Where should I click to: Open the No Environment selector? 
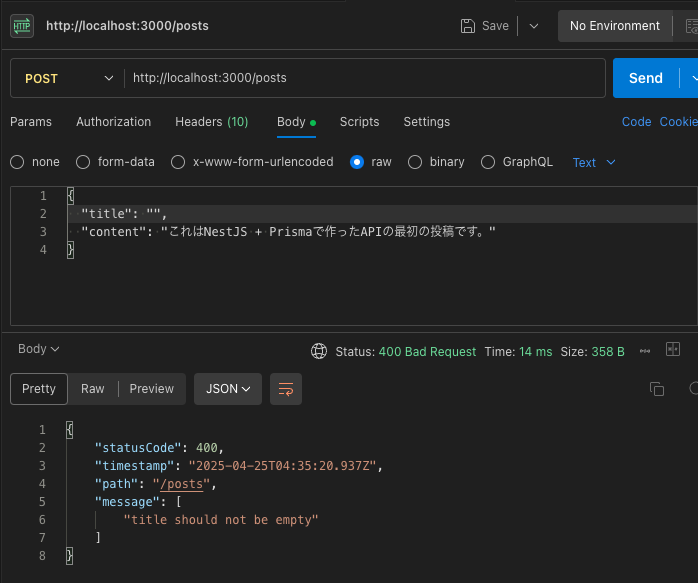tap(615, 26)
